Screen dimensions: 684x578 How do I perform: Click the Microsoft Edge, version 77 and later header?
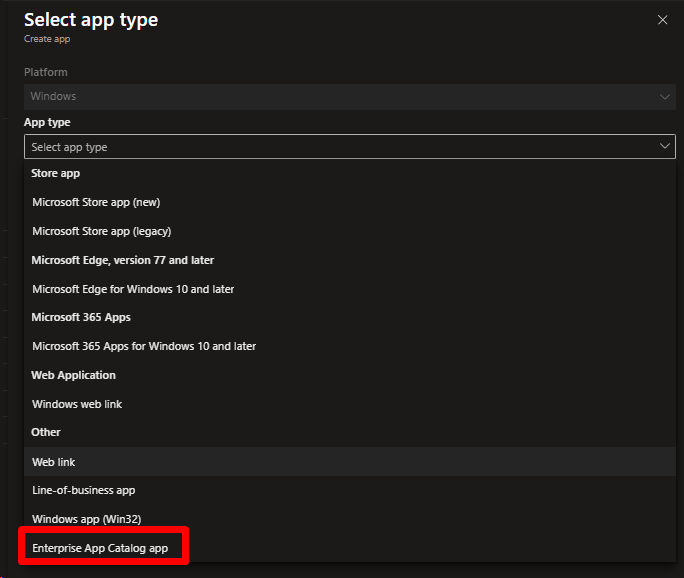pos(123,260)
